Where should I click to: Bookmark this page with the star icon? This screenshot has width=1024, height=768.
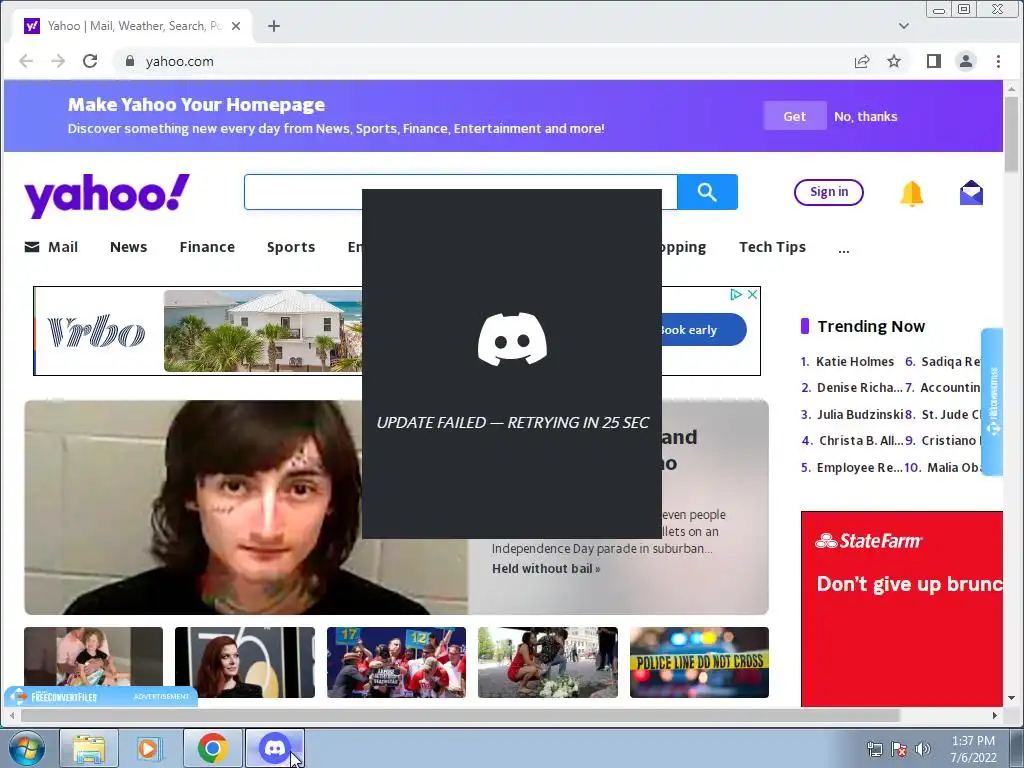[x=894, y=61]
